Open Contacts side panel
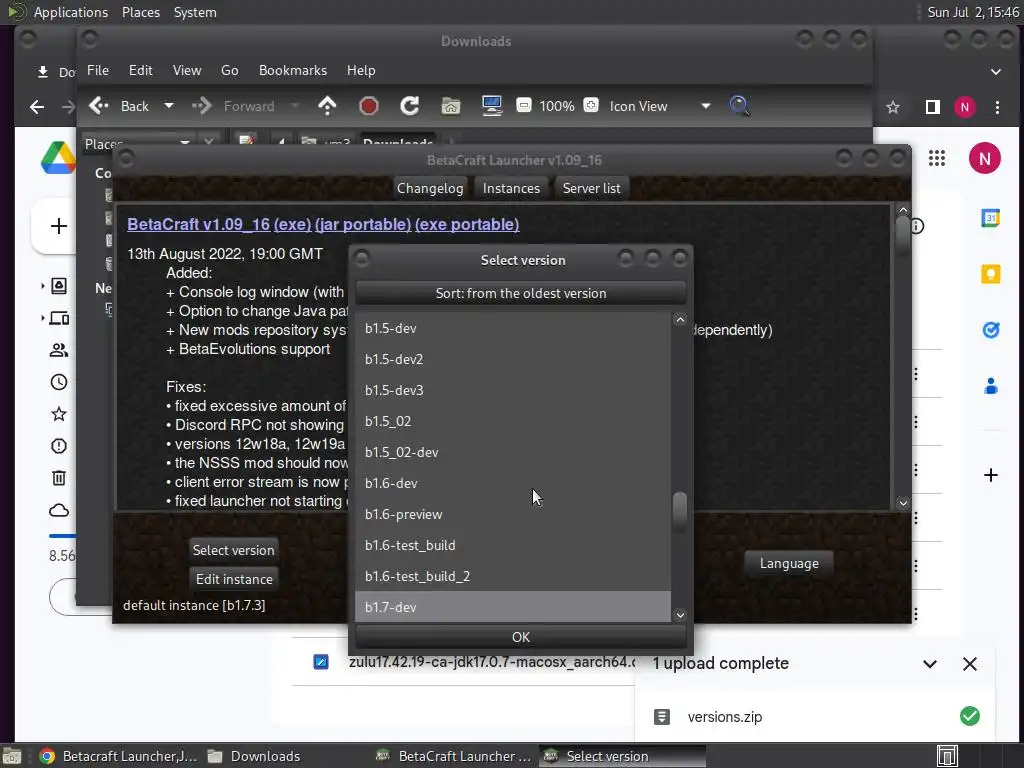 [x=991, y=386]
